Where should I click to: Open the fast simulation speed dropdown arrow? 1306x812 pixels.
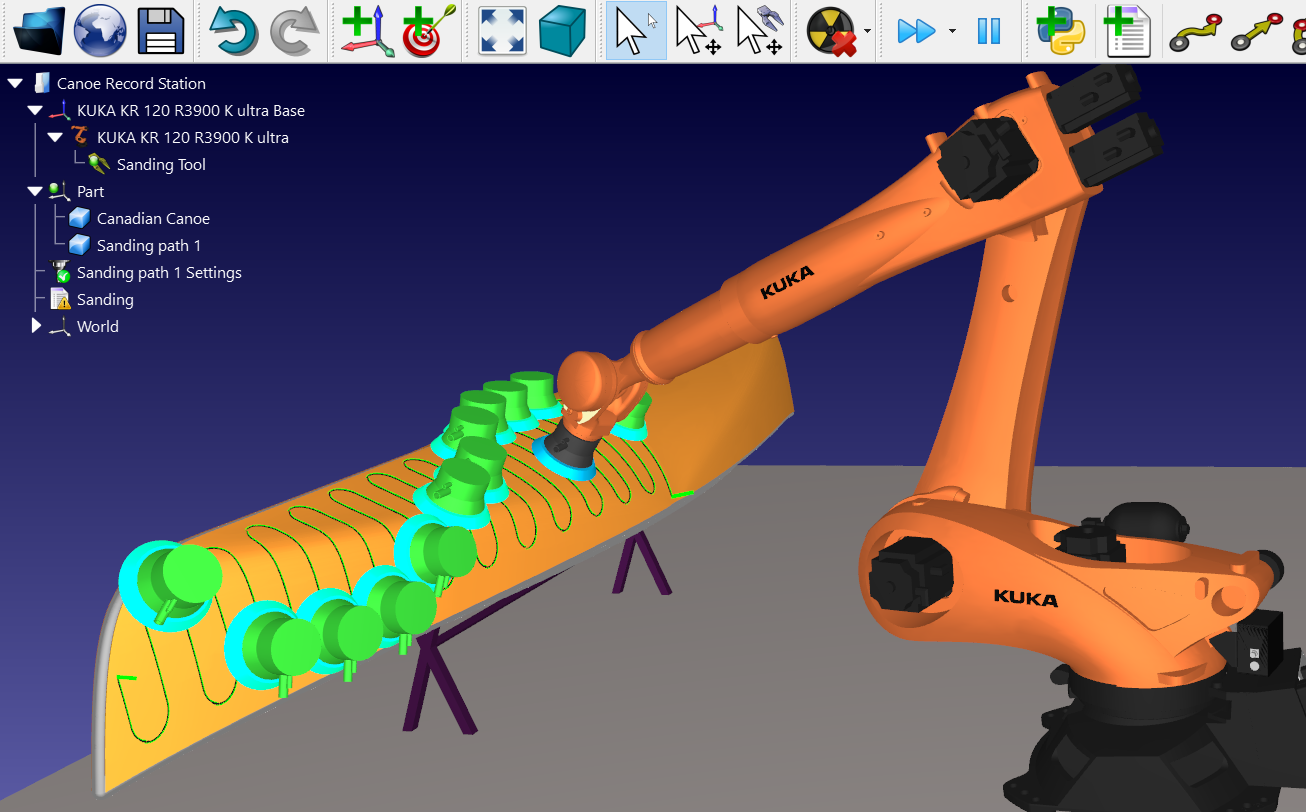point(952,31)
